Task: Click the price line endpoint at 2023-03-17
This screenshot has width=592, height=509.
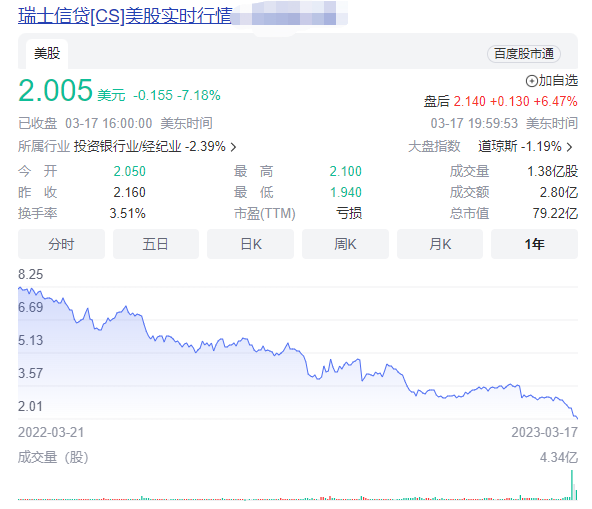Action: pos(577,418)
